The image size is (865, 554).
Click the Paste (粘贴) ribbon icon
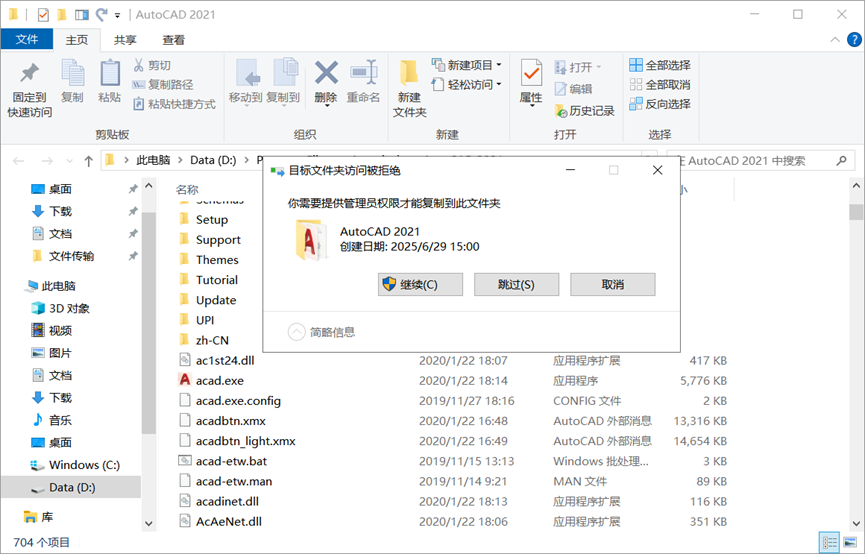tap(109, 72)
